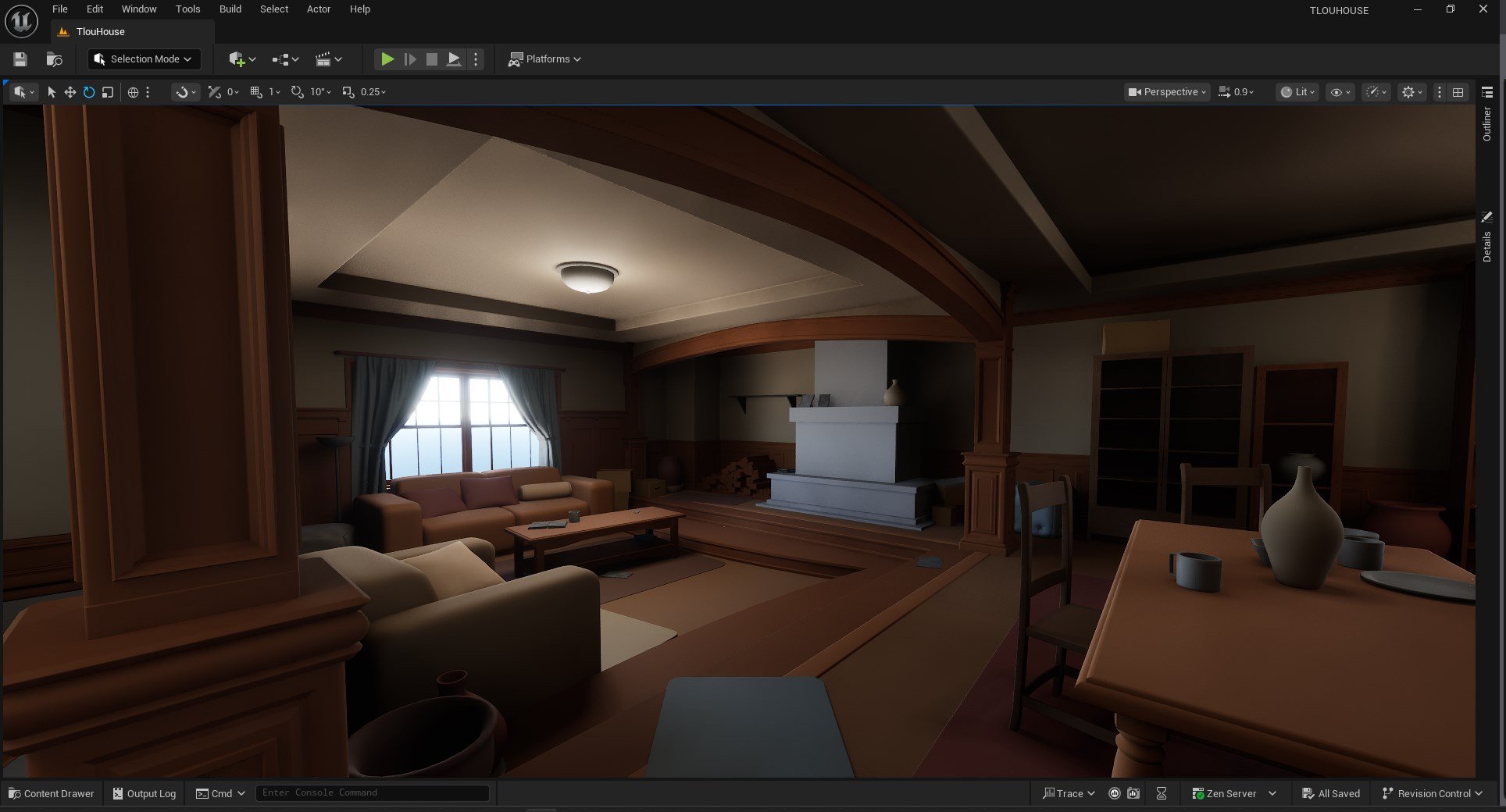Start Play in Editor with green play button

pos(387,59)
